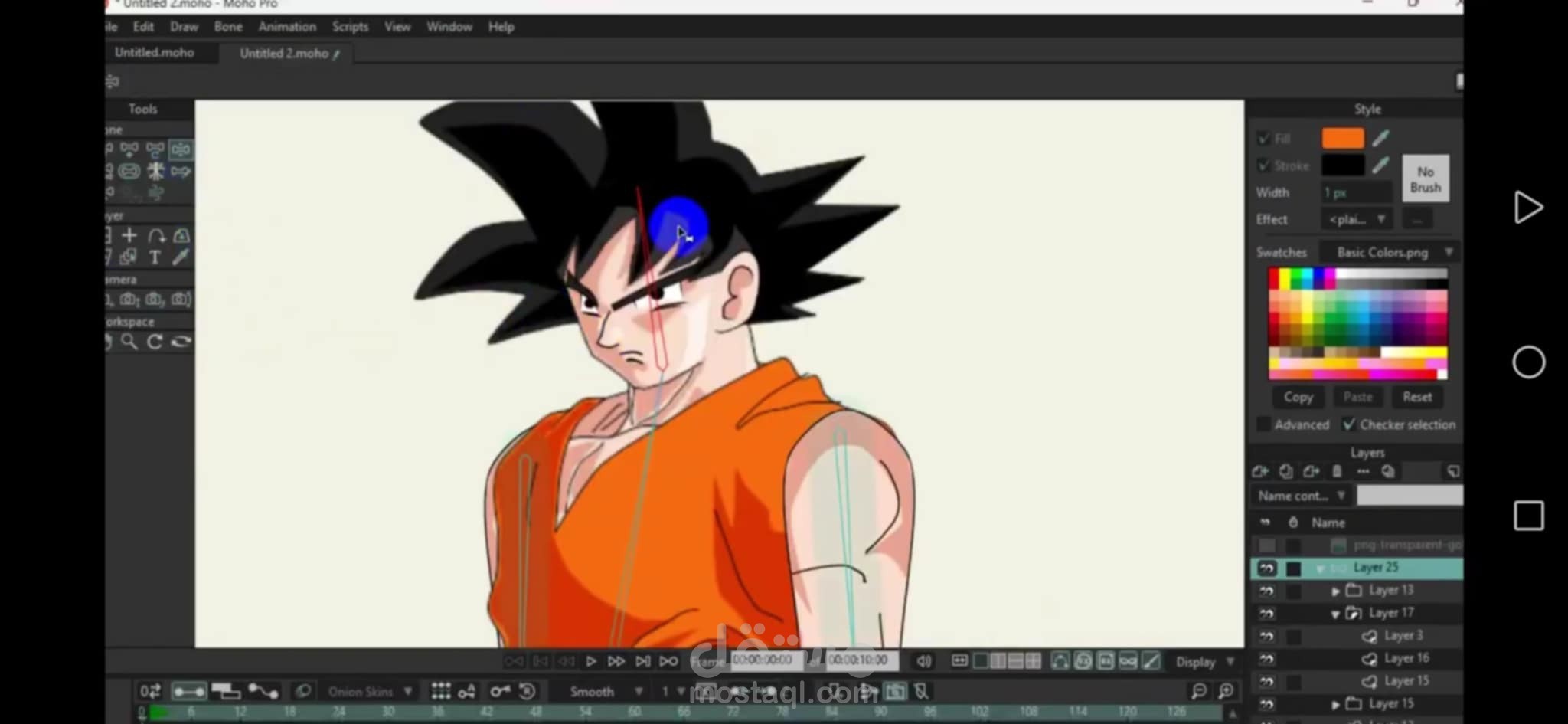Hide Layer 17 via eye icon
1568x724 pixels.
click(x=1267, y=614)
